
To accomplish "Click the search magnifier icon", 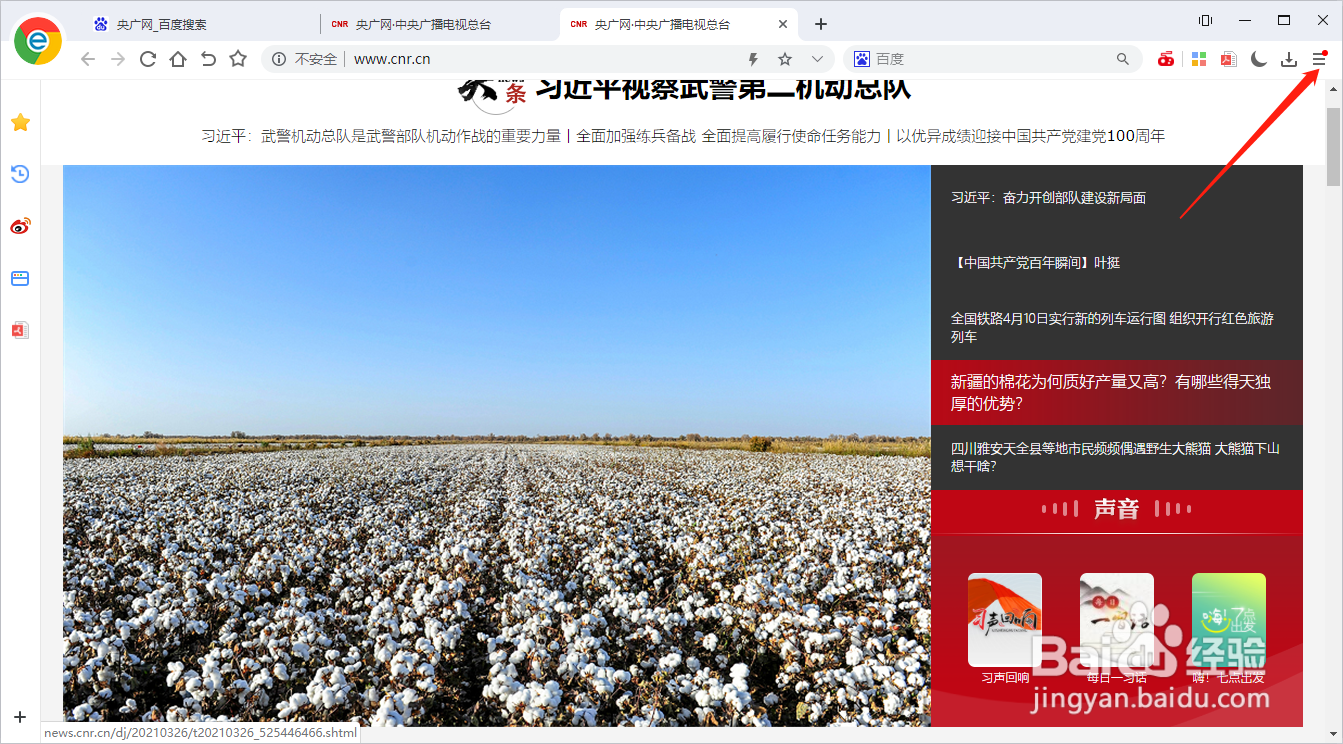I will (1123, 59).
